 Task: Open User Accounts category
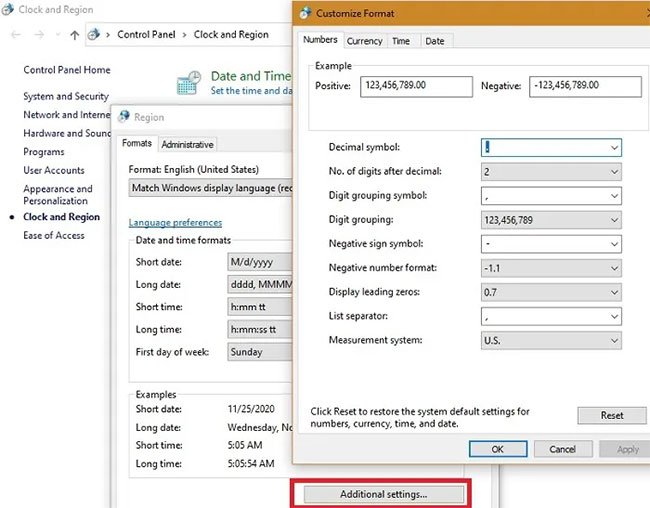point(53,170)
